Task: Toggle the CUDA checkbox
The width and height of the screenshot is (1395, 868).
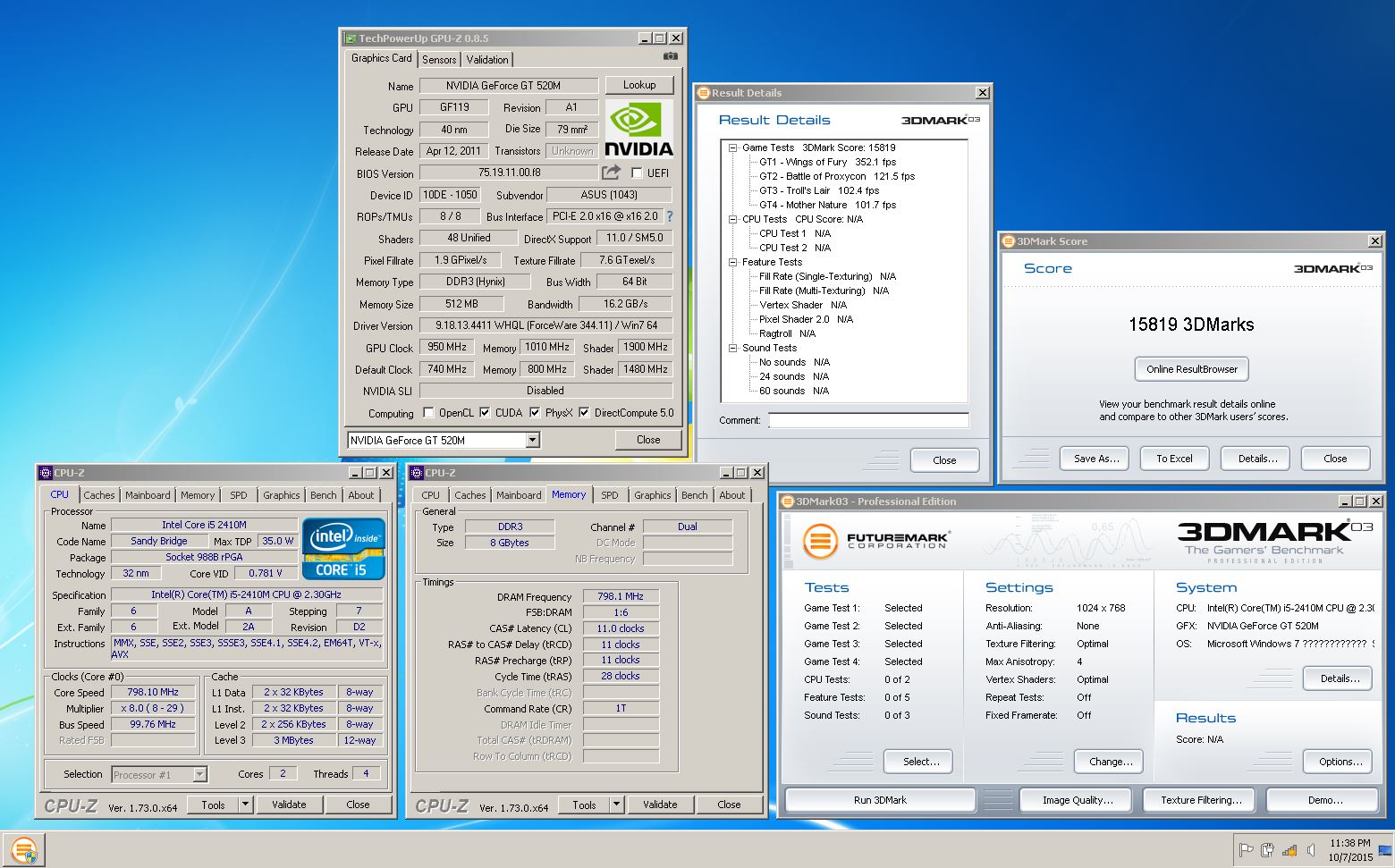Action: click(485, 412)
